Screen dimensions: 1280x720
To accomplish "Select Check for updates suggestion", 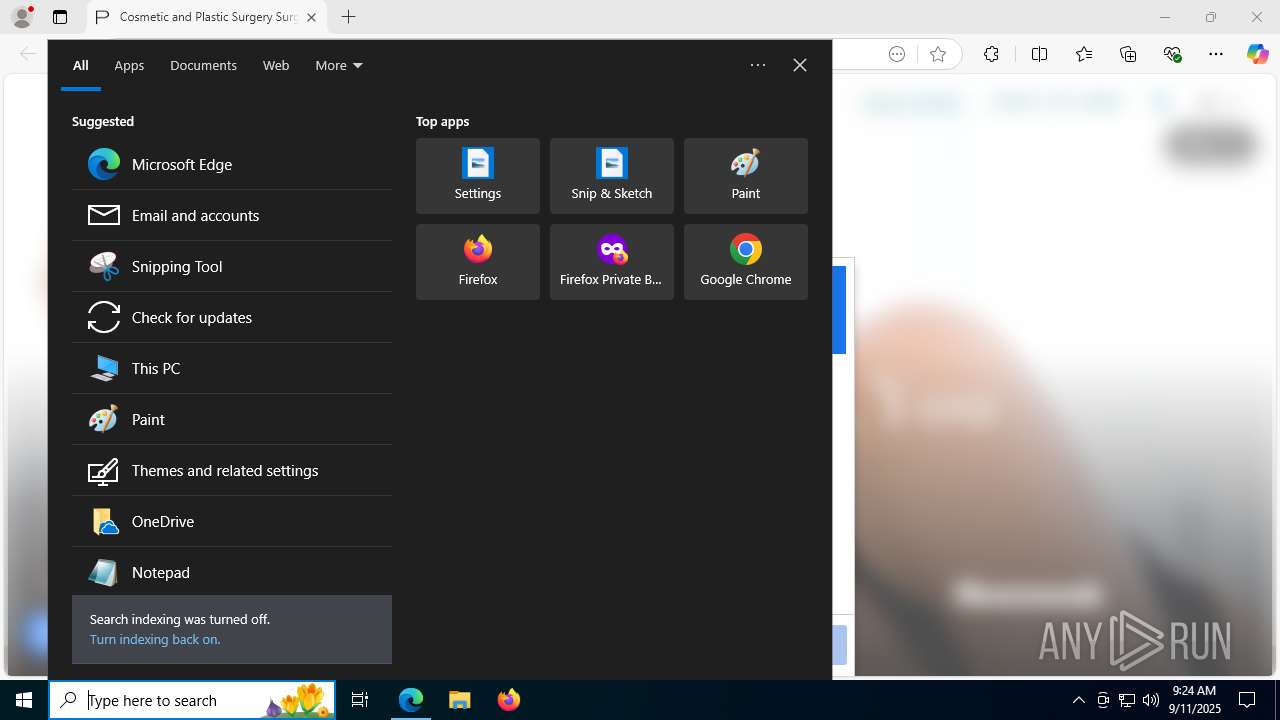I will click(x=232, y=317).
